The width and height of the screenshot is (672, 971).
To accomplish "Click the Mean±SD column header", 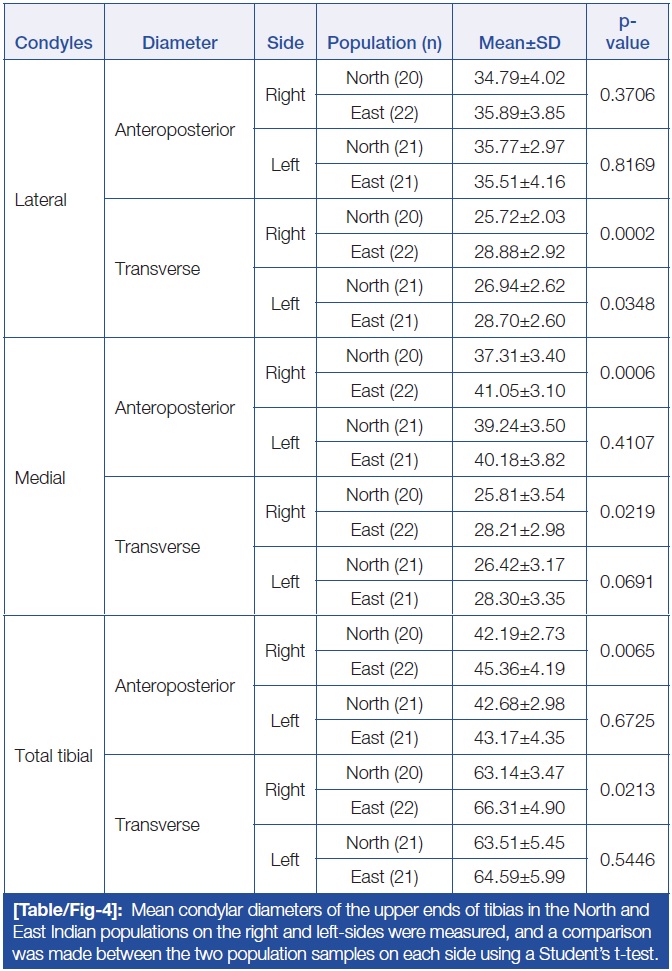I will pos(519,43).
